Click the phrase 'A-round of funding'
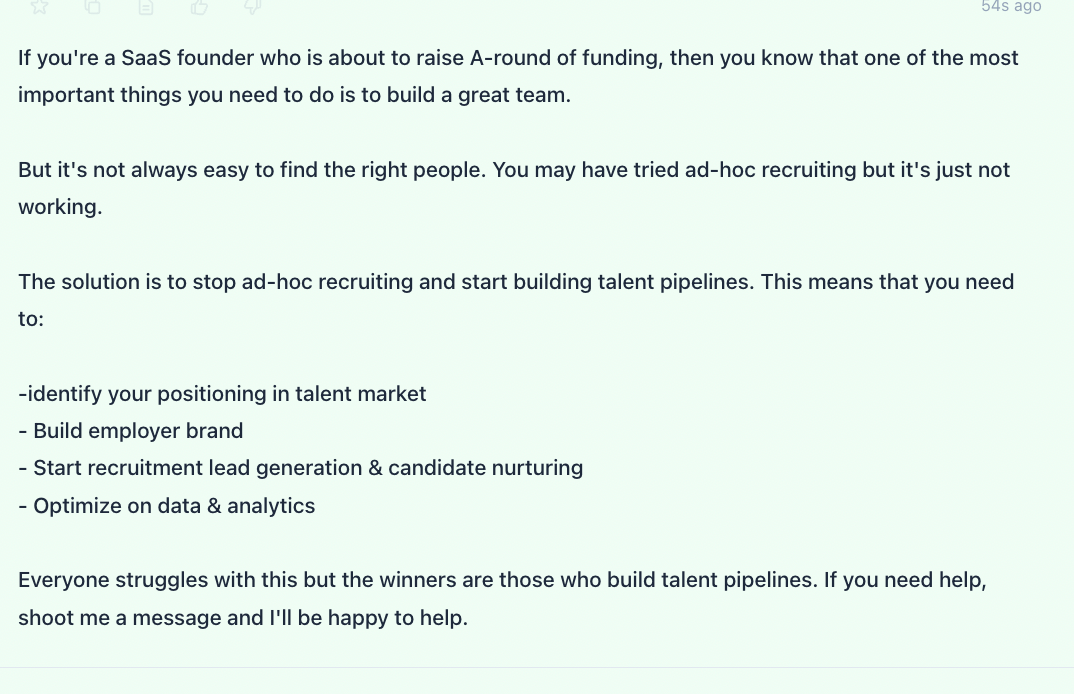 click(566, 58)
